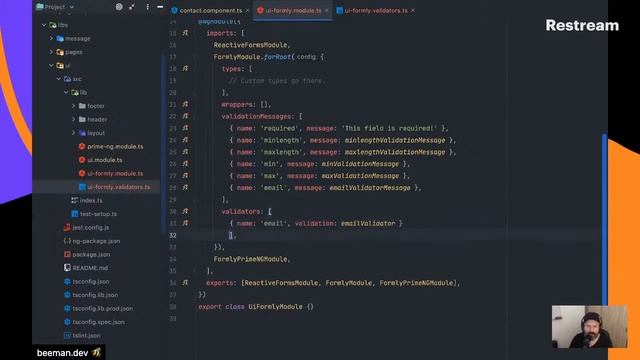Open ng-package.json file

click(96, 240)
